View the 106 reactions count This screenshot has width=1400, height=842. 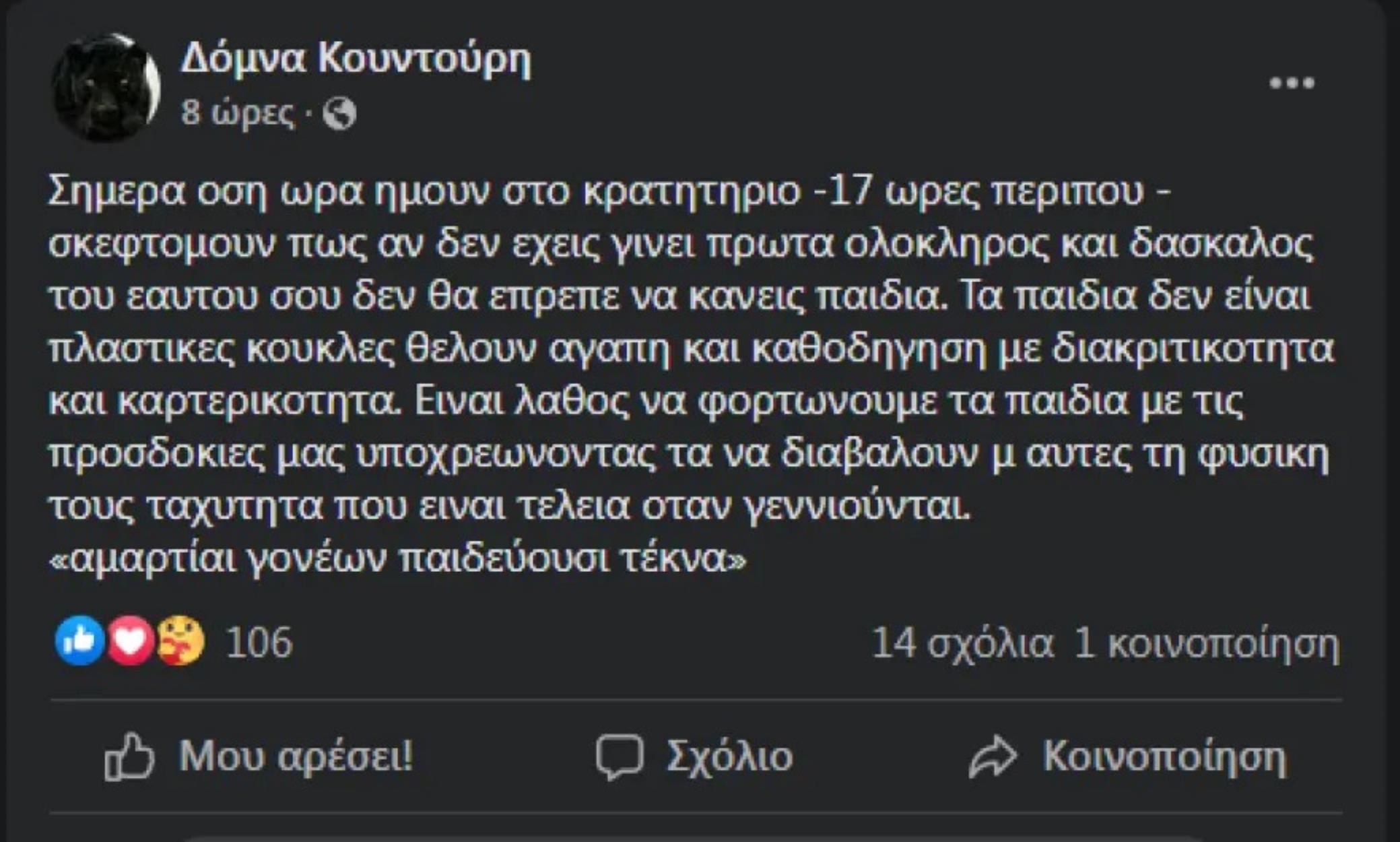tap(259, 642)
